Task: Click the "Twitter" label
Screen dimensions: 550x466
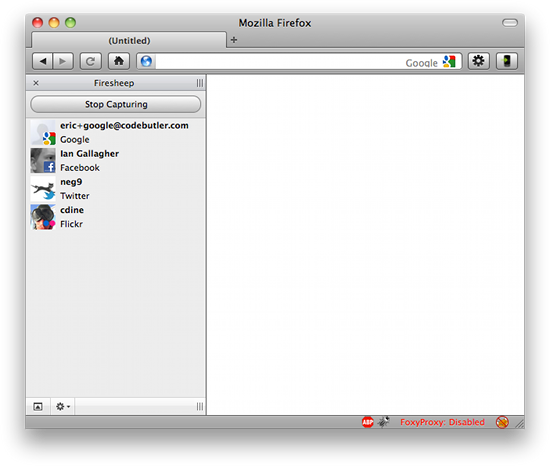Action: 75,196
